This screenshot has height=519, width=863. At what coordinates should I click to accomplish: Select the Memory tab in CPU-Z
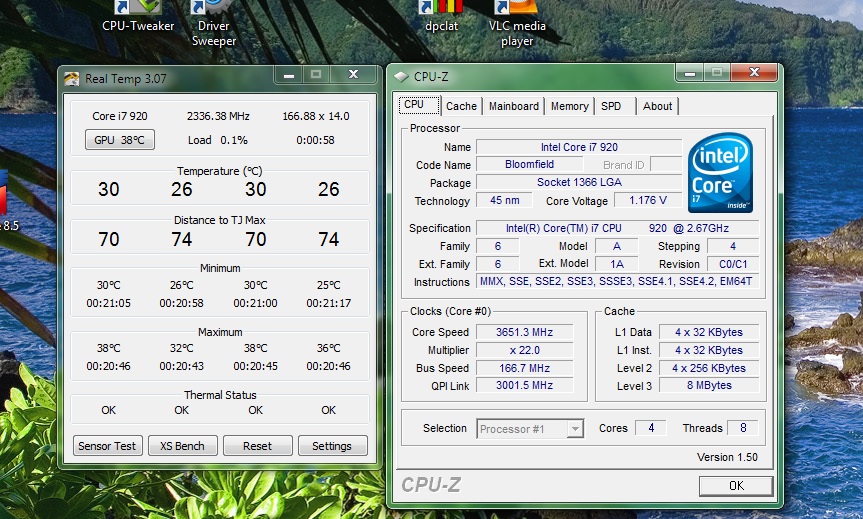570,106
